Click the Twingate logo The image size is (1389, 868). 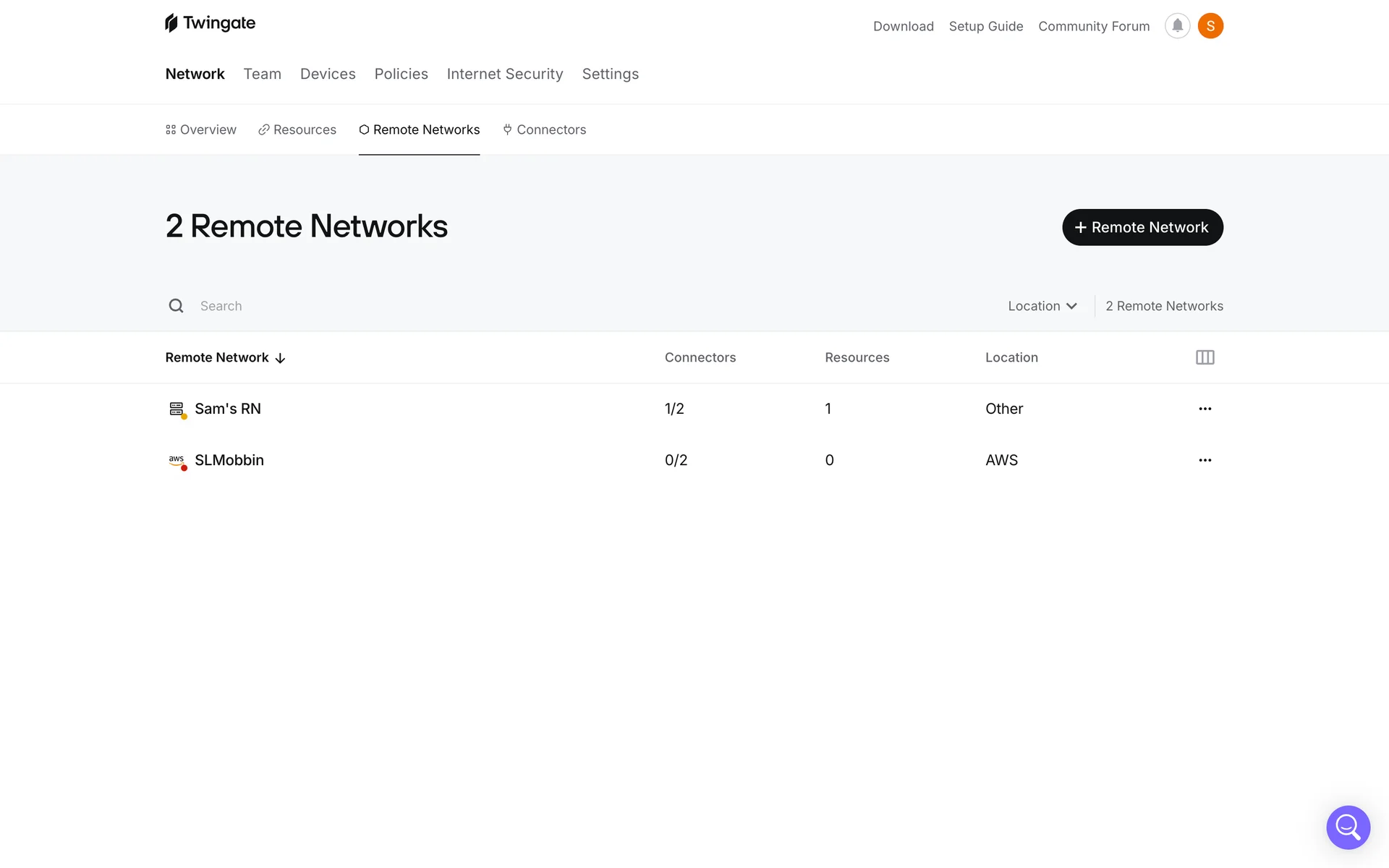210,23
